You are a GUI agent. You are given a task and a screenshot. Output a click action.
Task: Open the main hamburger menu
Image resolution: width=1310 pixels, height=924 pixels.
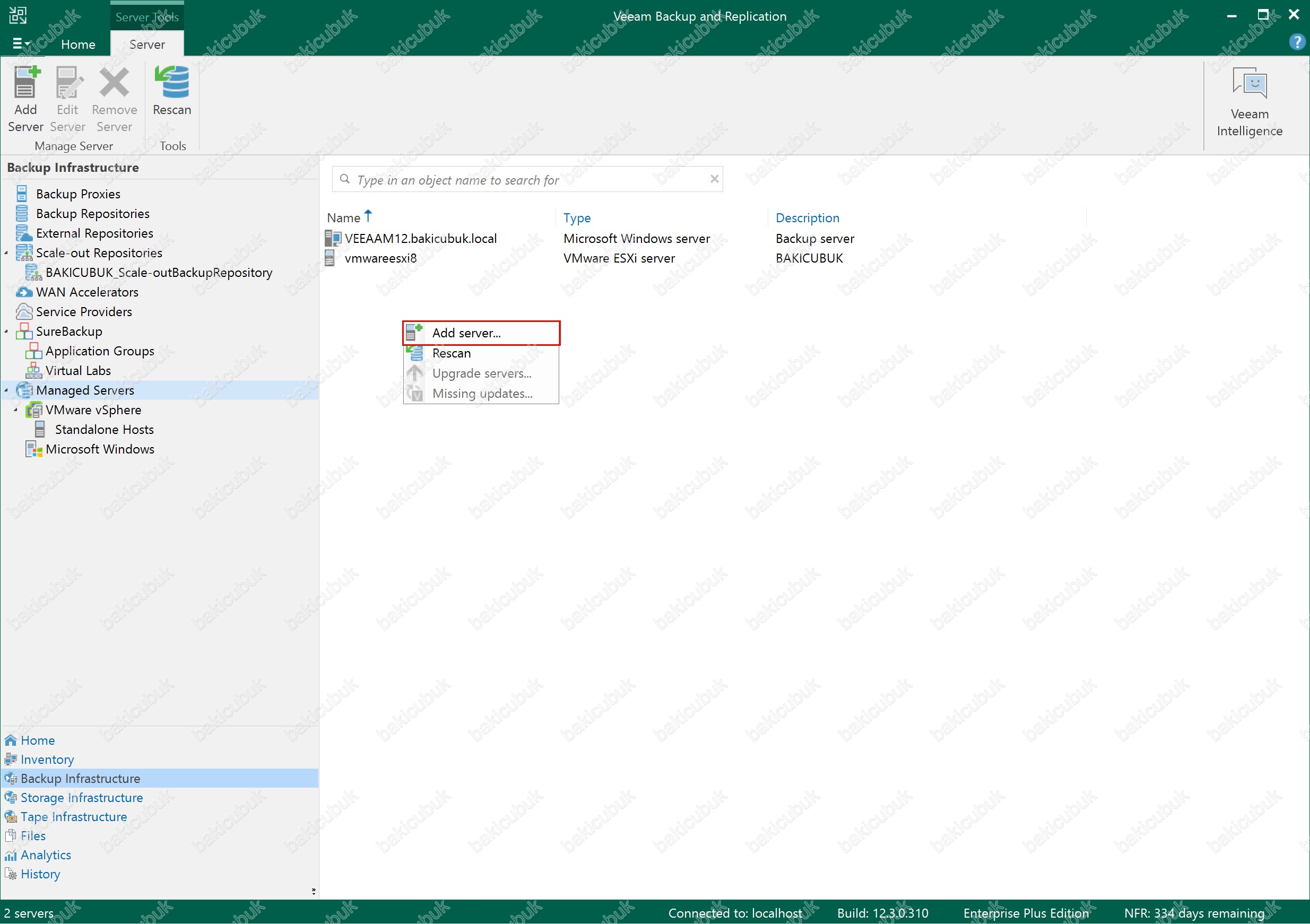click(x=21, y=43)
